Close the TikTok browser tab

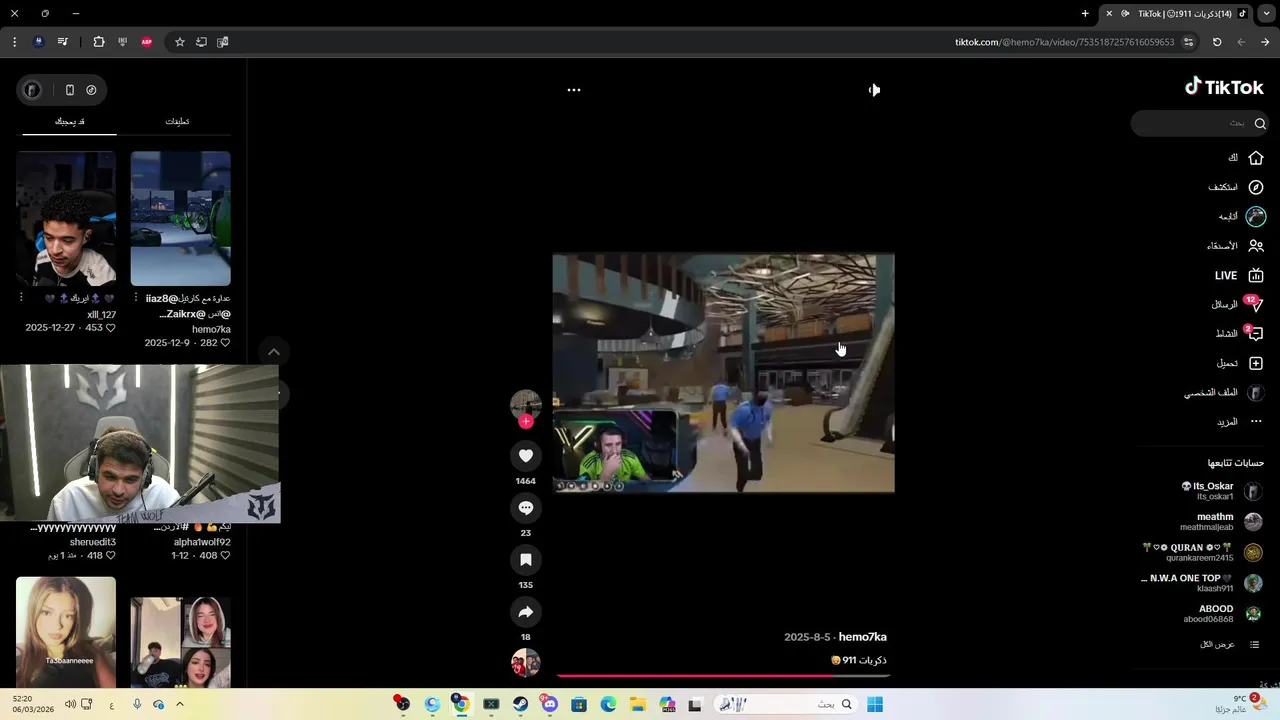(1108, 14)
